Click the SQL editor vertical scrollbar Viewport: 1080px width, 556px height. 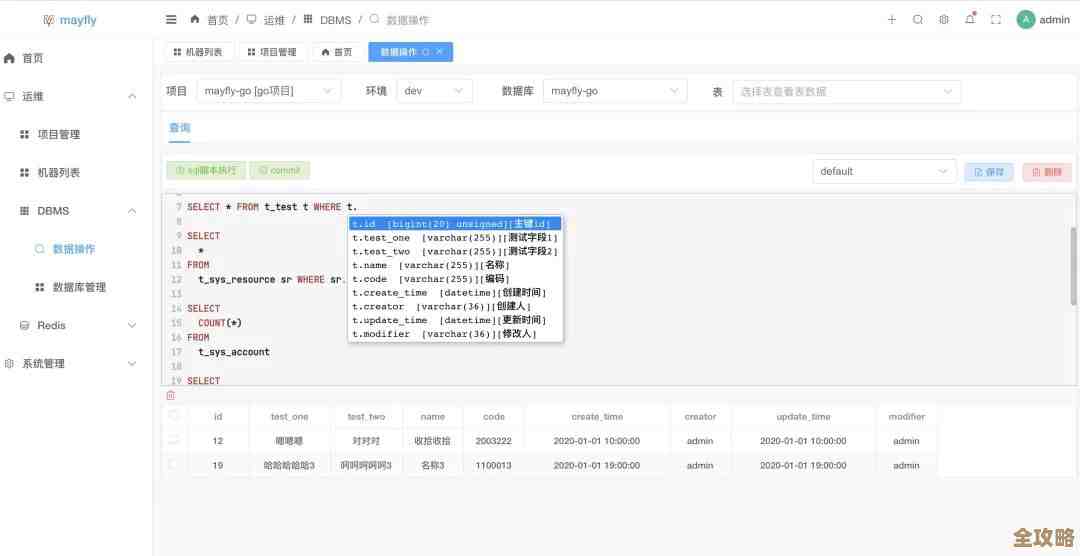point(1074,266)
